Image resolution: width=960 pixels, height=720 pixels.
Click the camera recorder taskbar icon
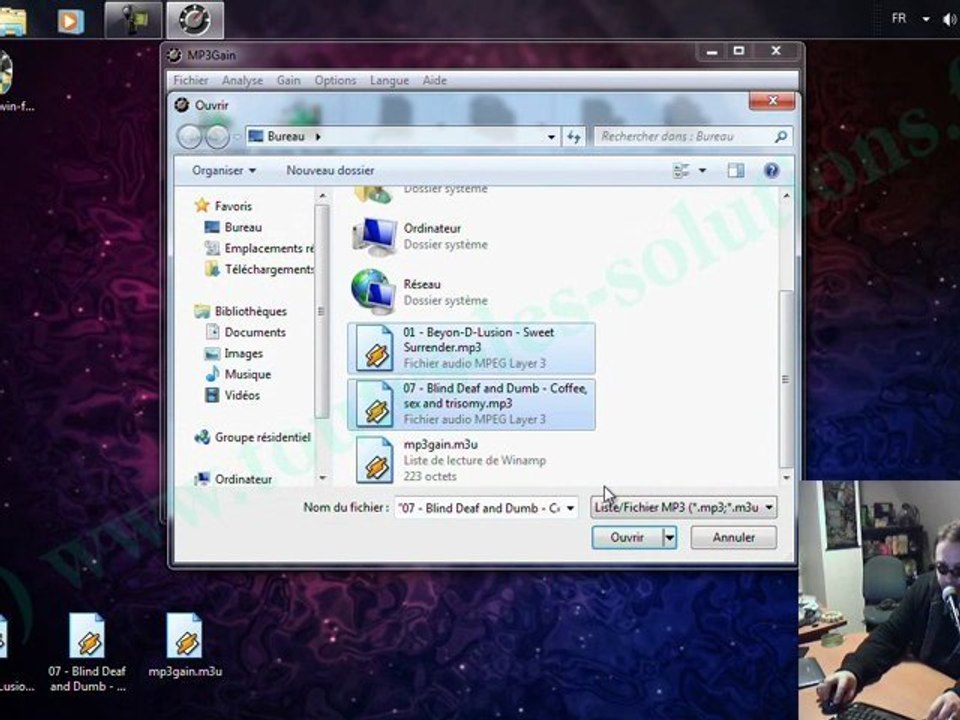(x=133, y=20)
